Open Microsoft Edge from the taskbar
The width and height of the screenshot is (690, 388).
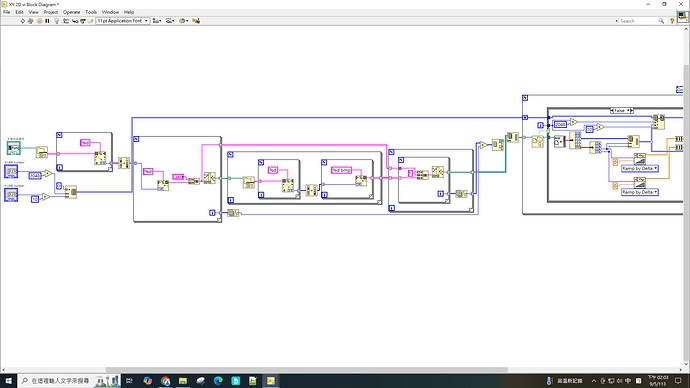pyautogui.click(x=218, y=381)
